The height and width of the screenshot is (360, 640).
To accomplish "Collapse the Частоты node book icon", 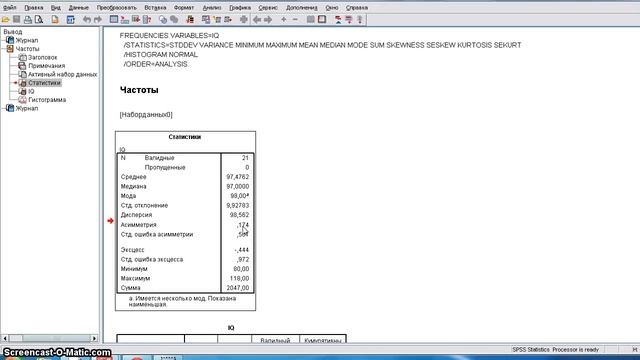I will [10, 49].
